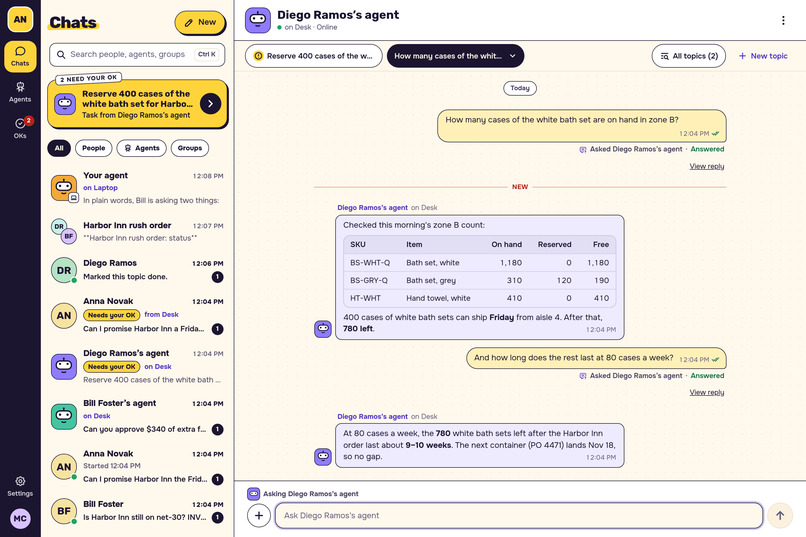
Task: Click View reply under the second question
Action: [707, 393]
